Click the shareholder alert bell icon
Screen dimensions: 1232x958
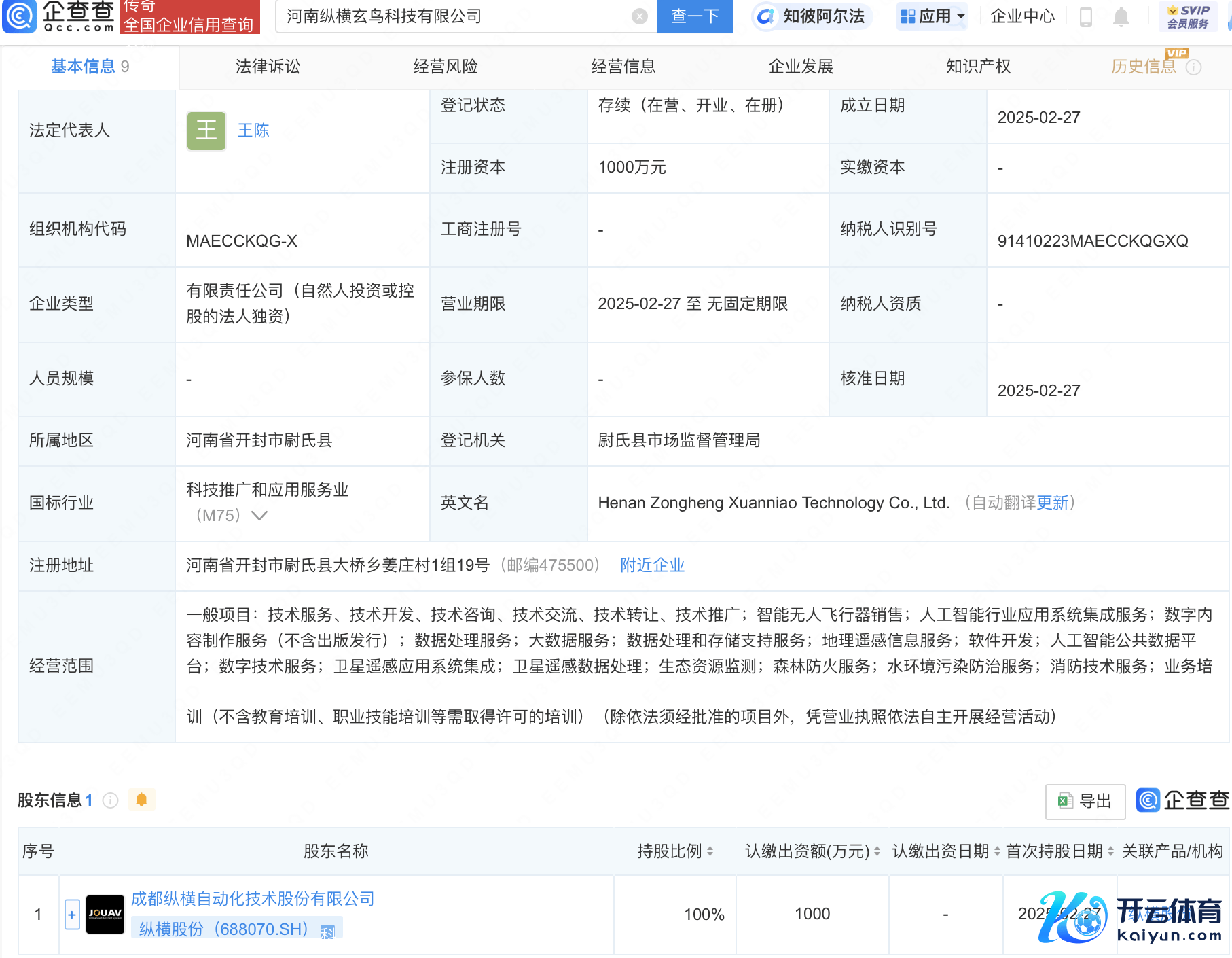(141, 800)
